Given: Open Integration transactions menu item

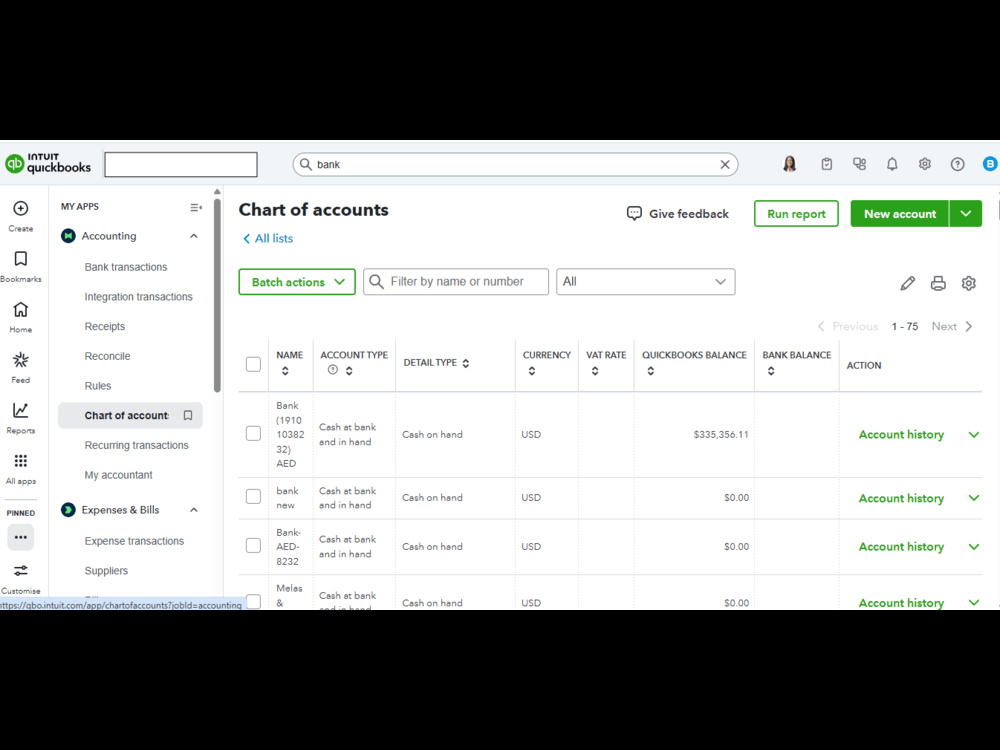Looking at the screenshot, I should tap(138, 297).
